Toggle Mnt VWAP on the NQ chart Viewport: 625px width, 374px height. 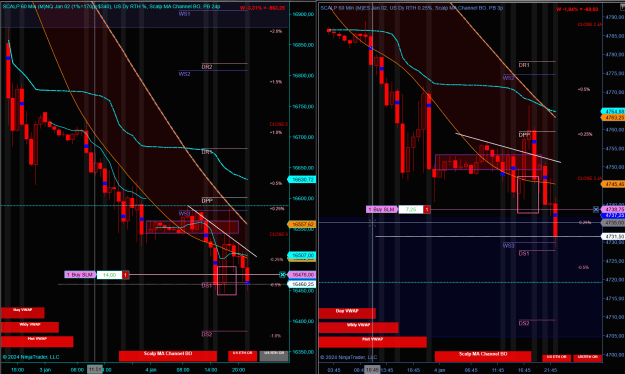coord(37,341)
